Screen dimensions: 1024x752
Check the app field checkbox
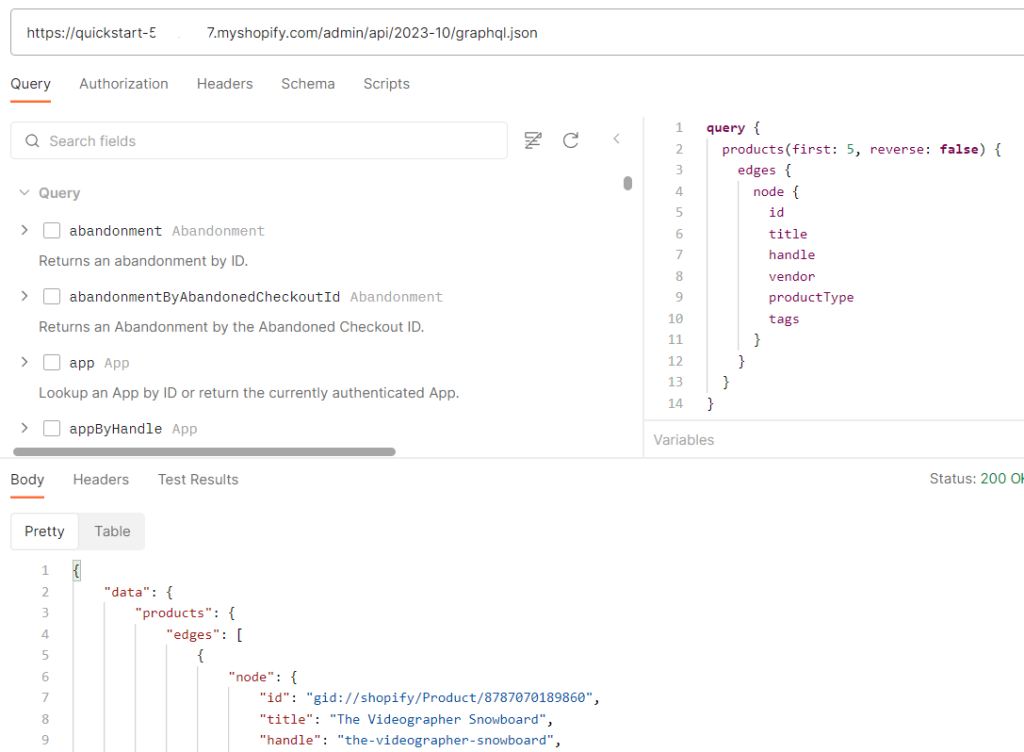point(52,363)
